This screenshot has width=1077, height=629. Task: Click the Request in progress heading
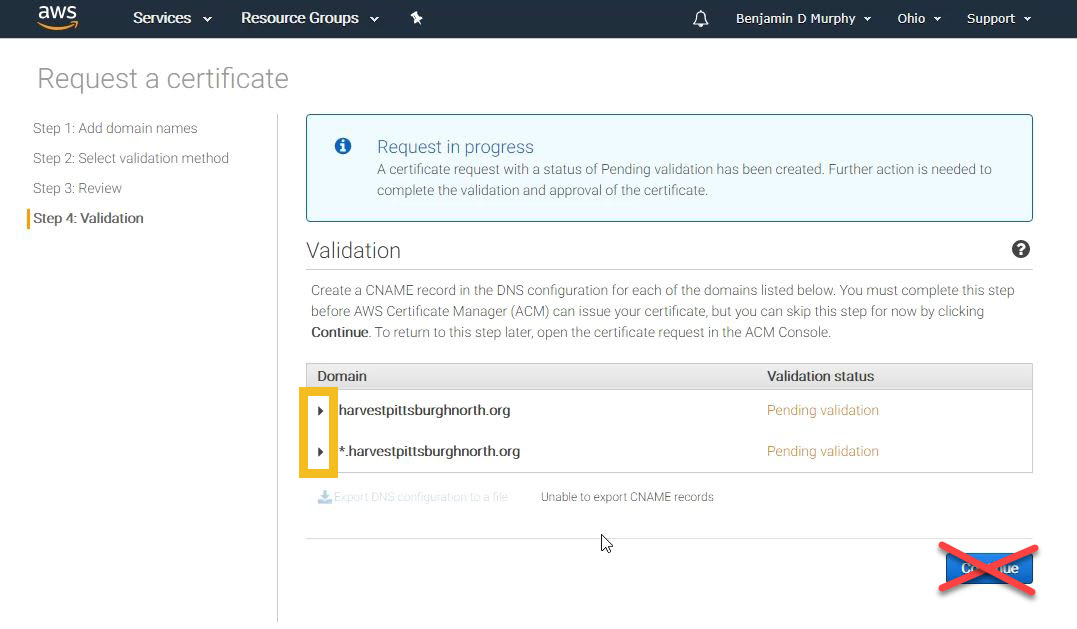[x=455, y=147]
